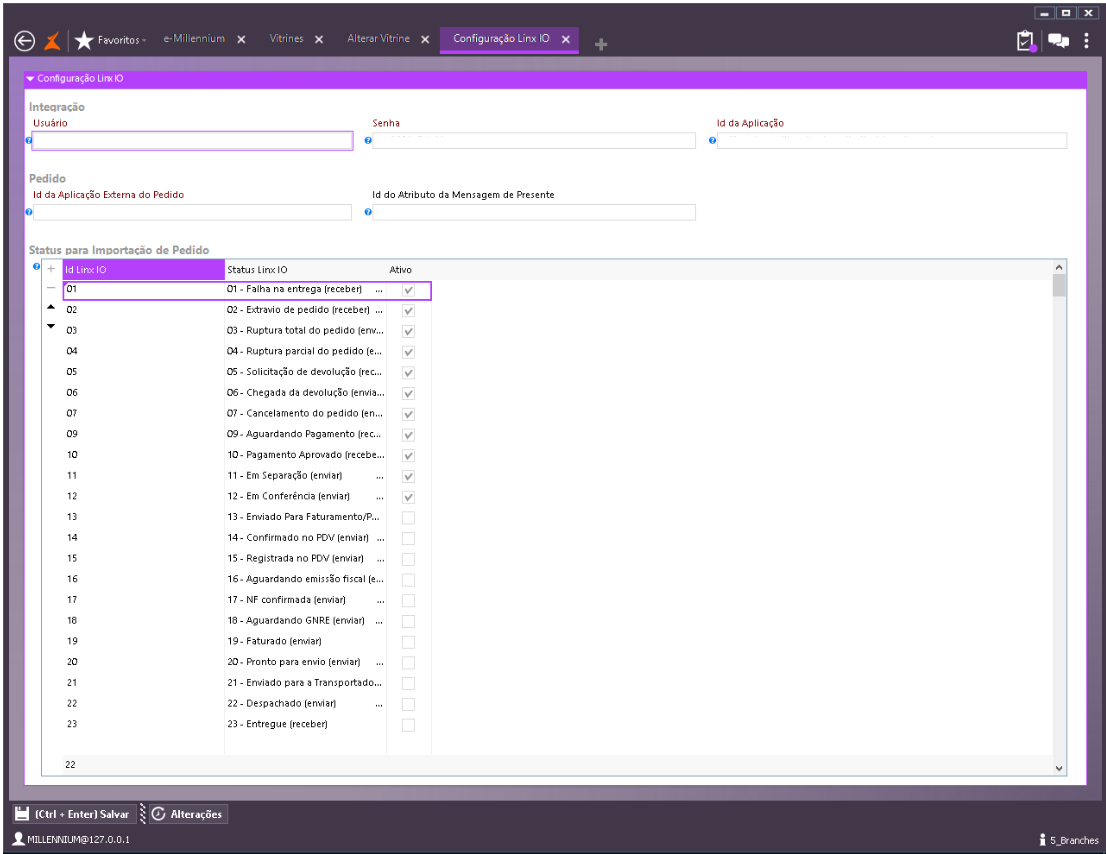
Task: Open ellipsis for 12 - Em Conferência
Action: [x=379, y=497]
